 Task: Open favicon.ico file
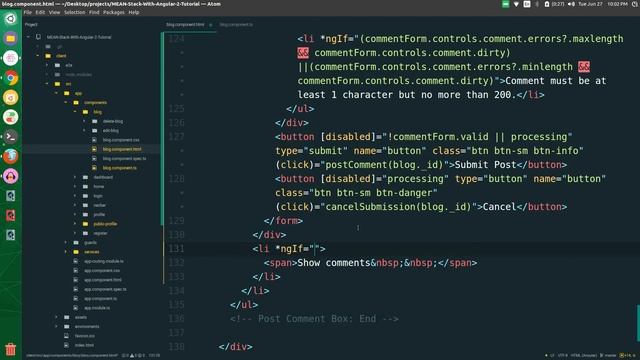point(84,336)
